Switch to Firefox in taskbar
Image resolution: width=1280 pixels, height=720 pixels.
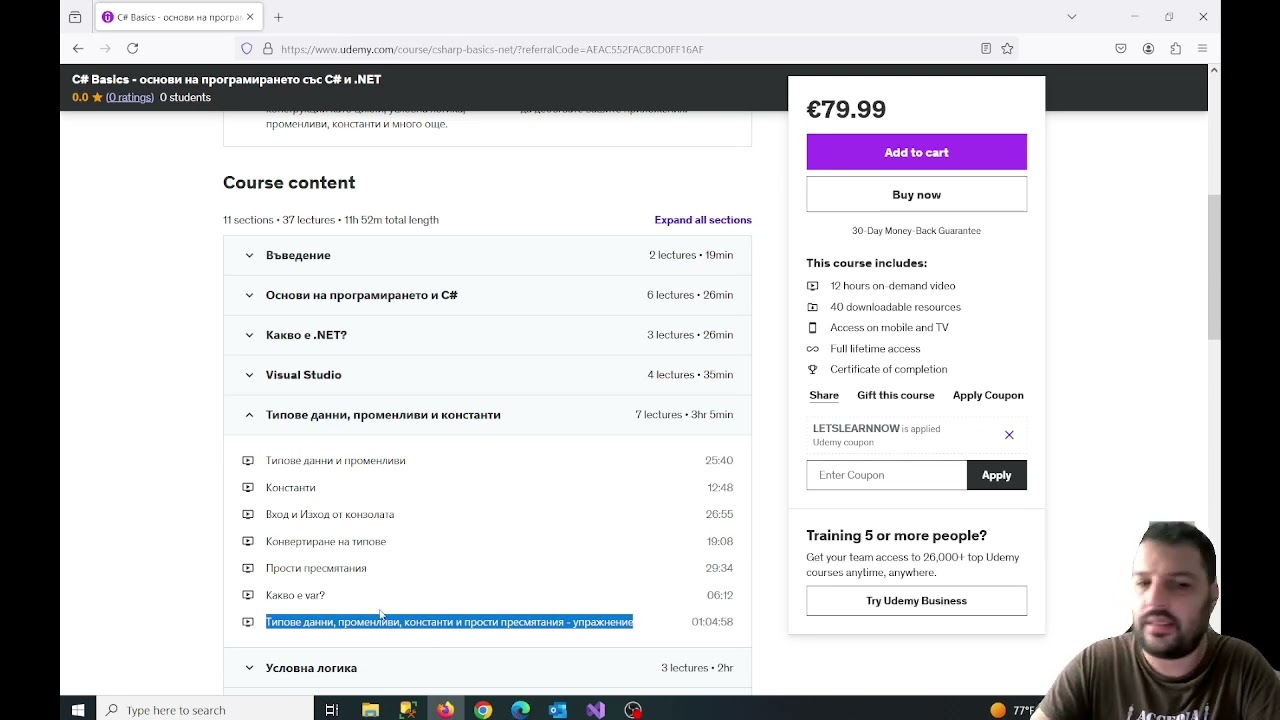pyautogui.click(x=445, y=710)
